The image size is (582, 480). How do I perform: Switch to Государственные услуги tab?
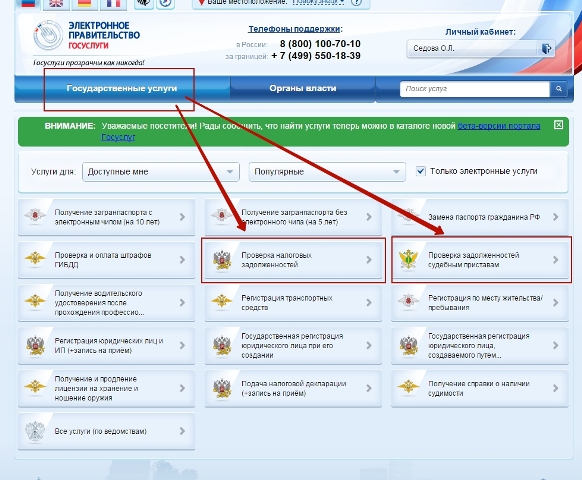coord(122,88)
